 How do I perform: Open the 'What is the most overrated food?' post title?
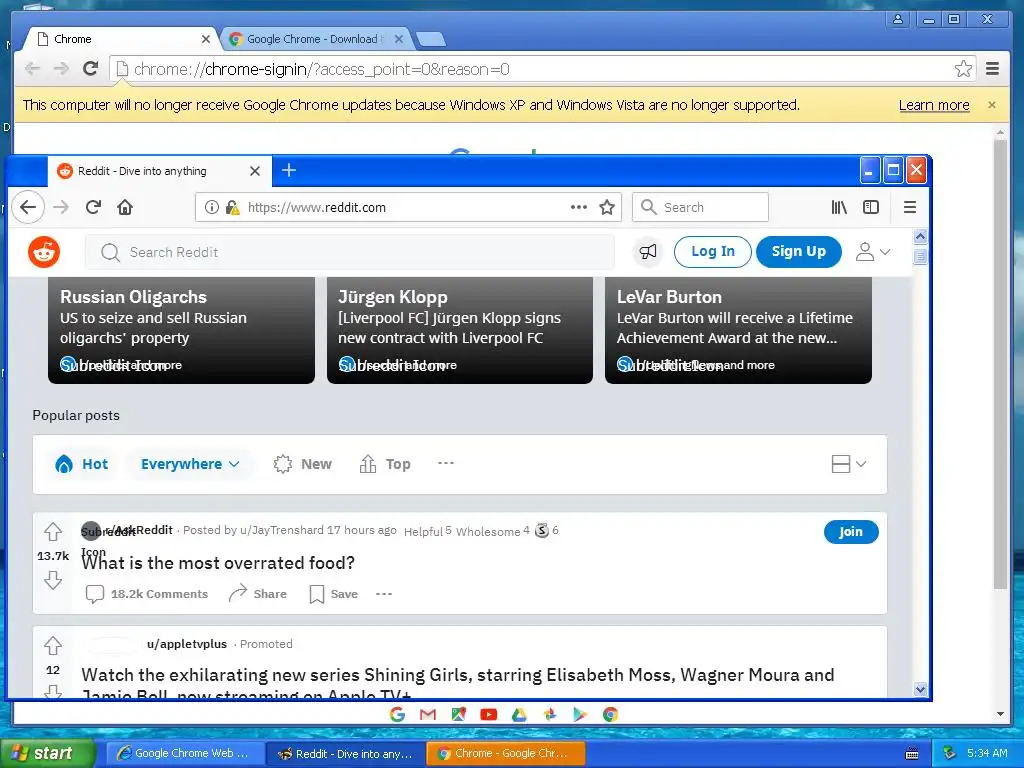218,563
